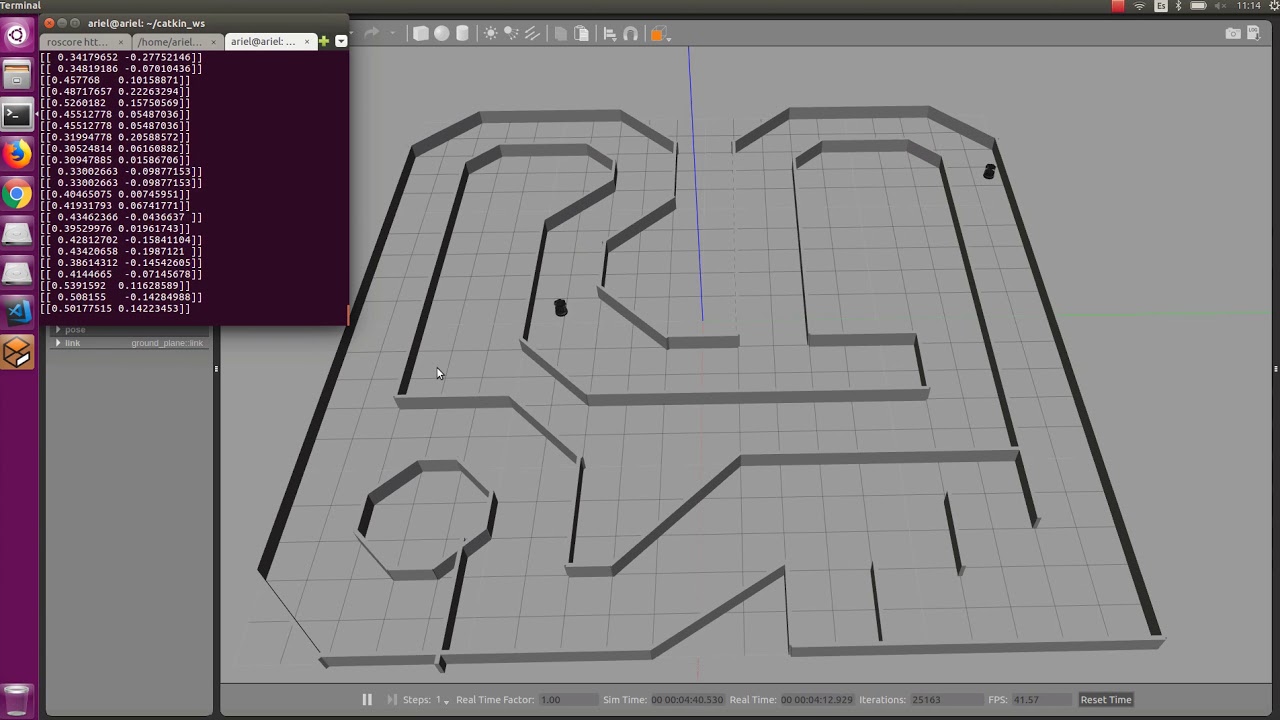The height and width of the screenshot is (720, 1280).
Task: Close the /home/ariel terminal tab
Action: point(213,42)
